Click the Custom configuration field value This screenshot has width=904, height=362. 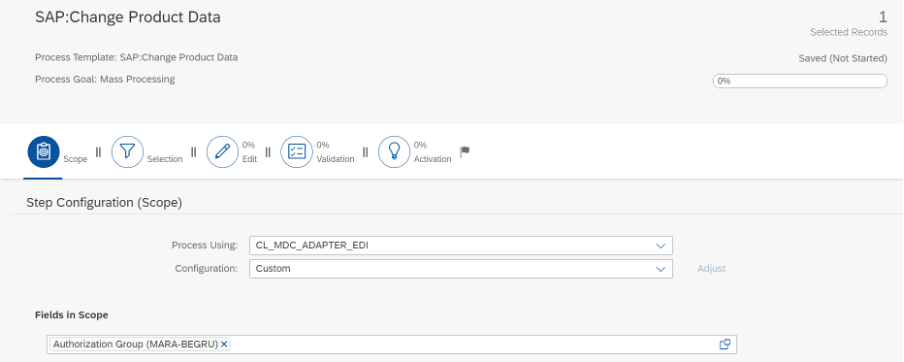click(x=273, y=269)
